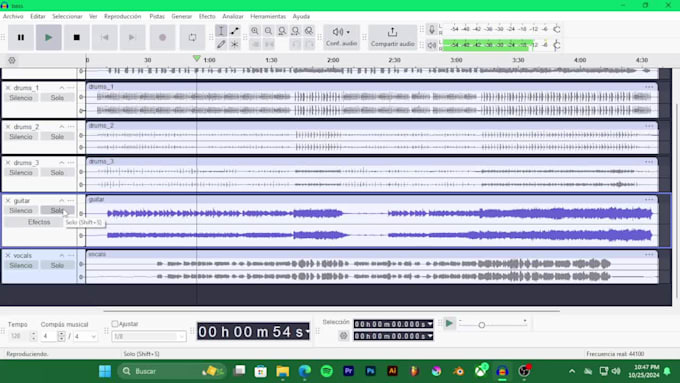This screenshot has height=383, width=680.
Task: Select the Selection (I-beam) tool
Action: click(221, 31)
